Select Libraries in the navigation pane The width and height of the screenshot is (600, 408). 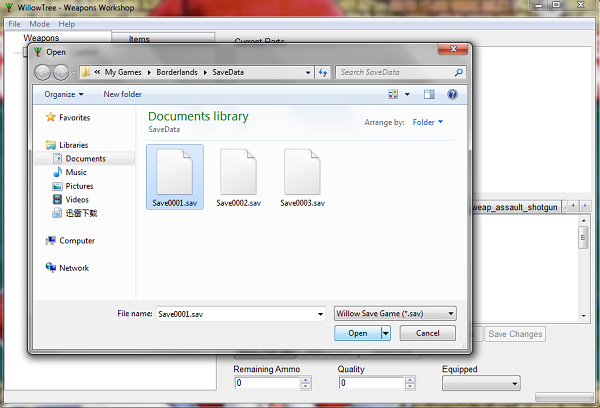[73, 145]
